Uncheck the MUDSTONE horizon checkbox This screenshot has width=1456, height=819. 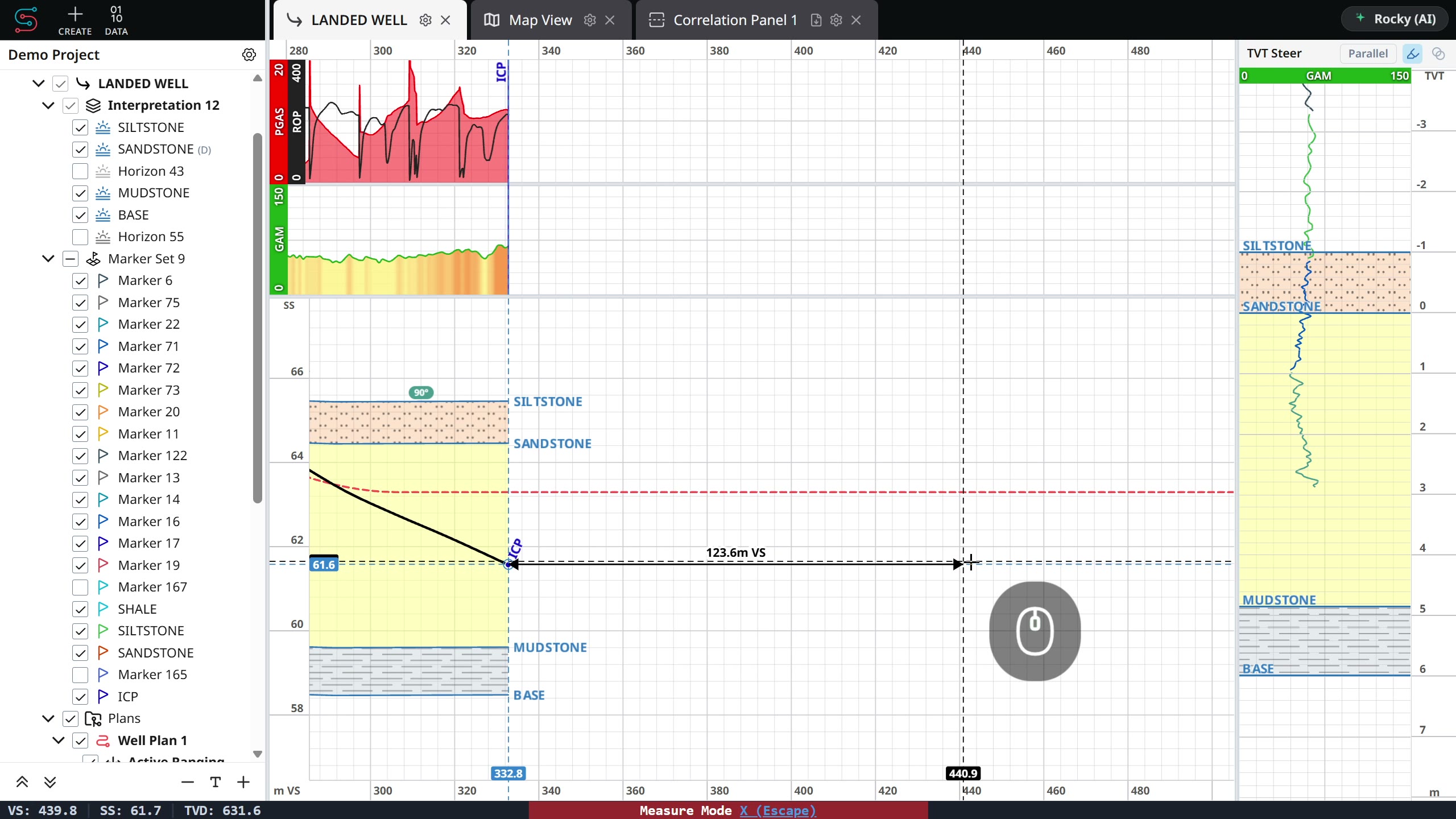point(80,193)
